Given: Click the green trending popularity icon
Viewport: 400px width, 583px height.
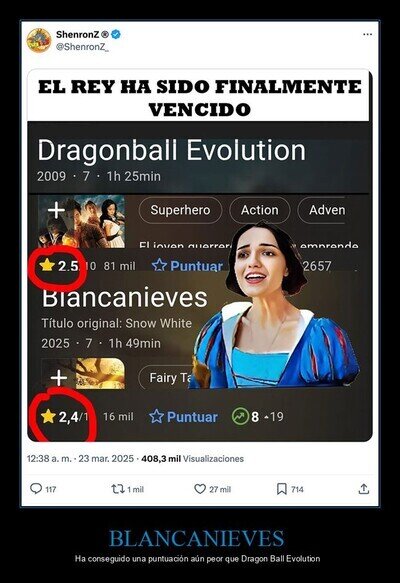Looking at the screenshot, I should point(240,416).
